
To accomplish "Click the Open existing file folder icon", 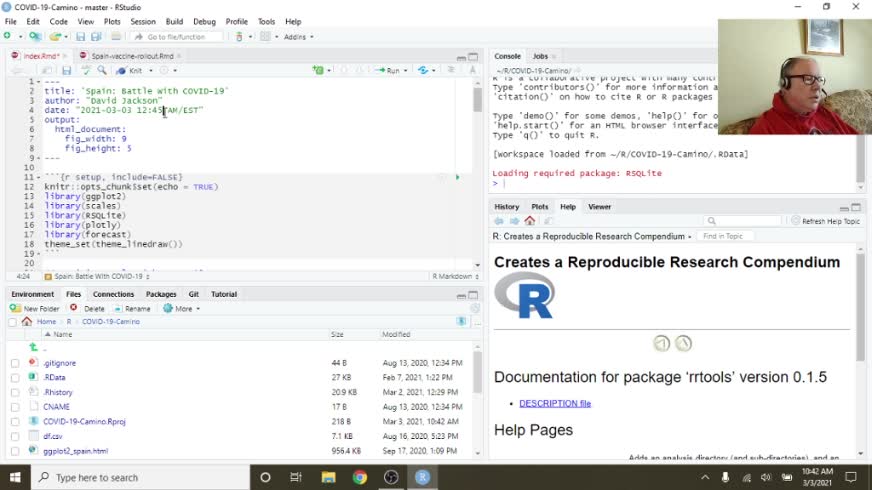I will (55, 37).
